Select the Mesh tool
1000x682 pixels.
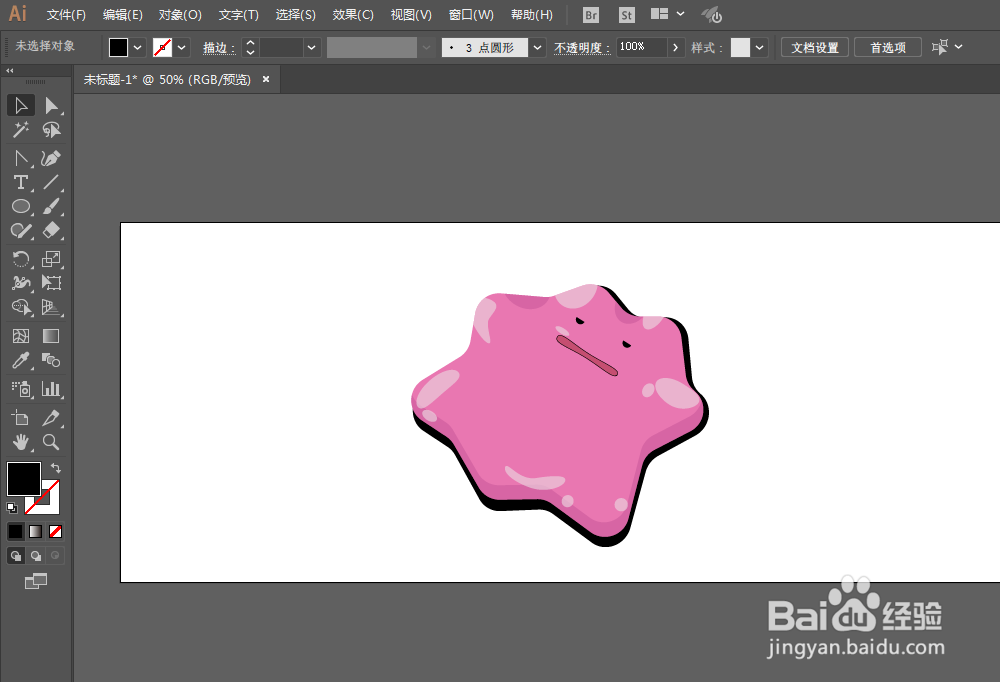20,336
